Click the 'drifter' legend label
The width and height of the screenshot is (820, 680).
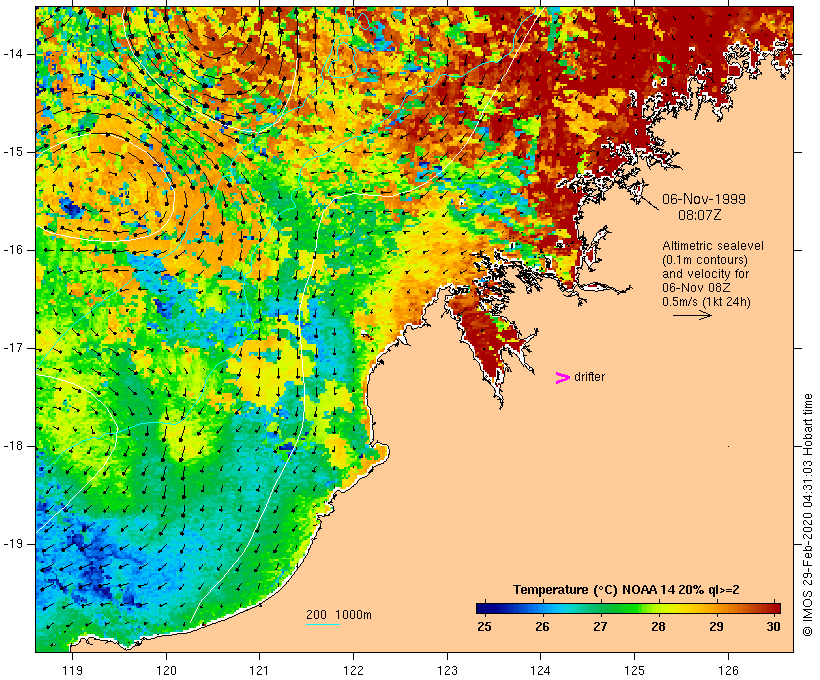click(589, 377)
